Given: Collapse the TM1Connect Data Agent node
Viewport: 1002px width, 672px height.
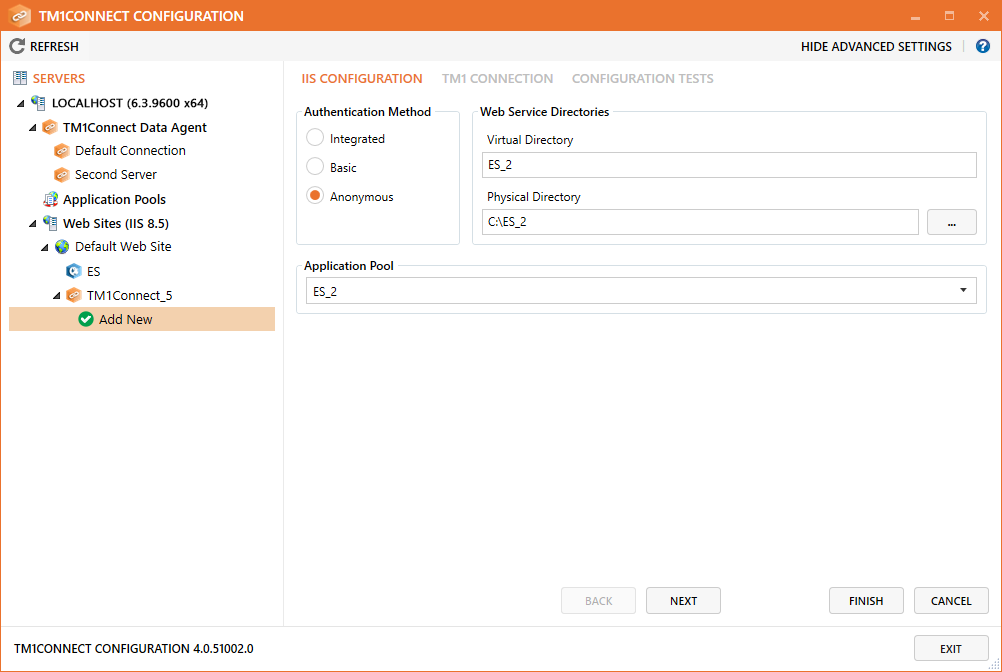Looking at the screenshot, I should pos(33,128).
